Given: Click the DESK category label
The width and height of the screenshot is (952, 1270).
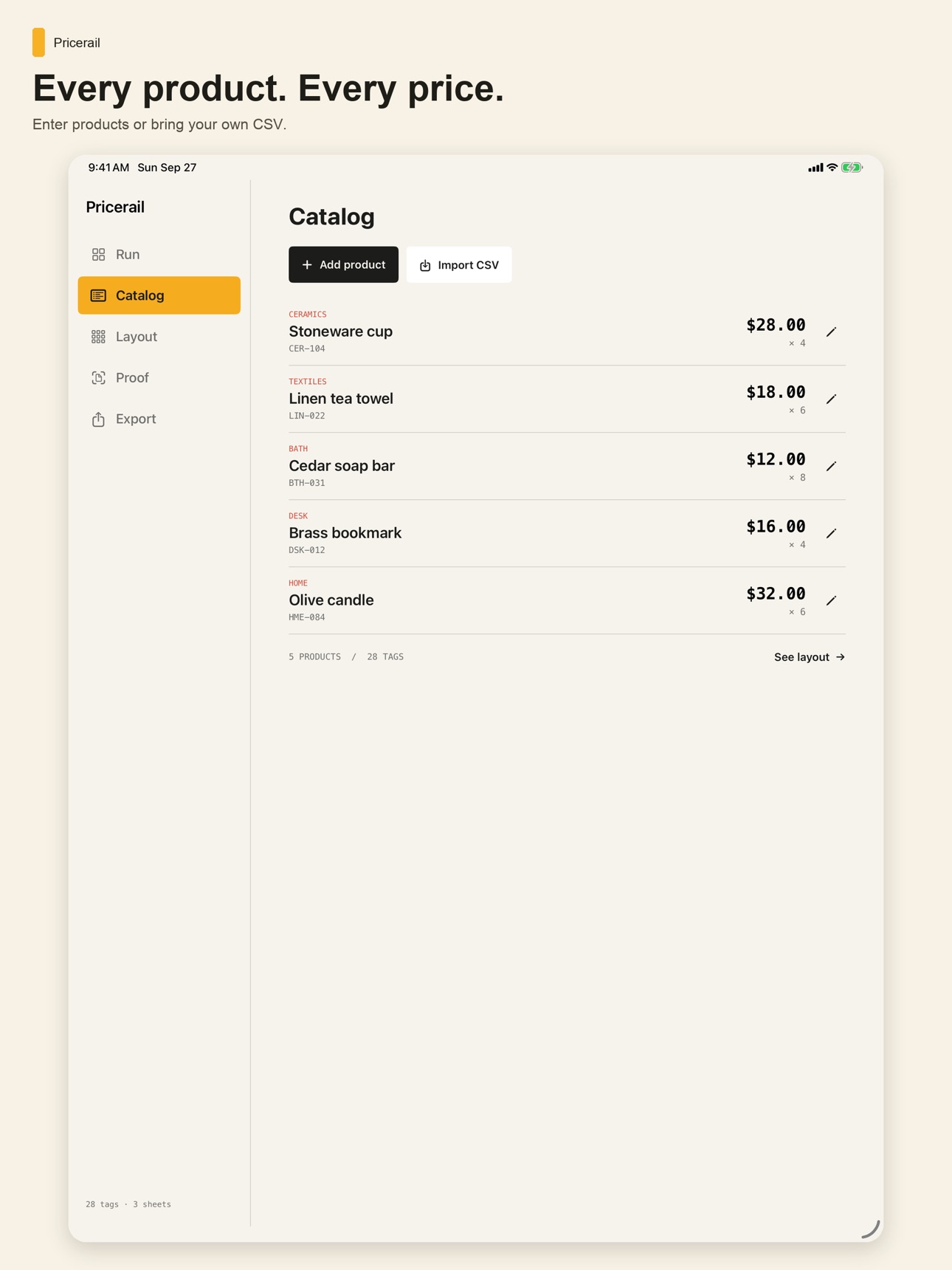Looking at the screenshot, I should [298, 516].
